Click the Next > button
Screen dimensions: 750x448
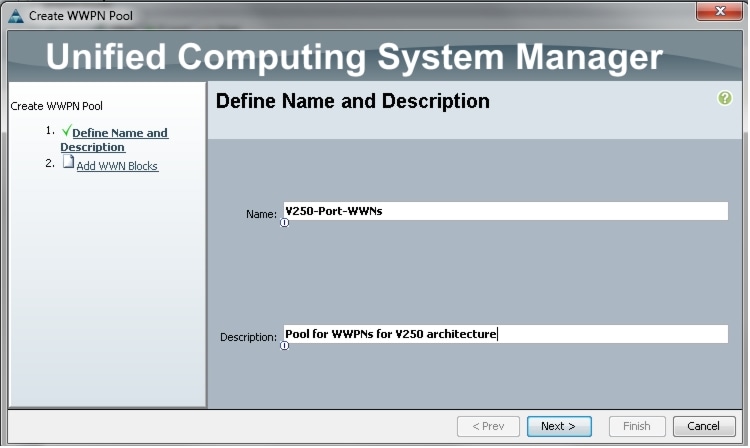pos(559,426)
